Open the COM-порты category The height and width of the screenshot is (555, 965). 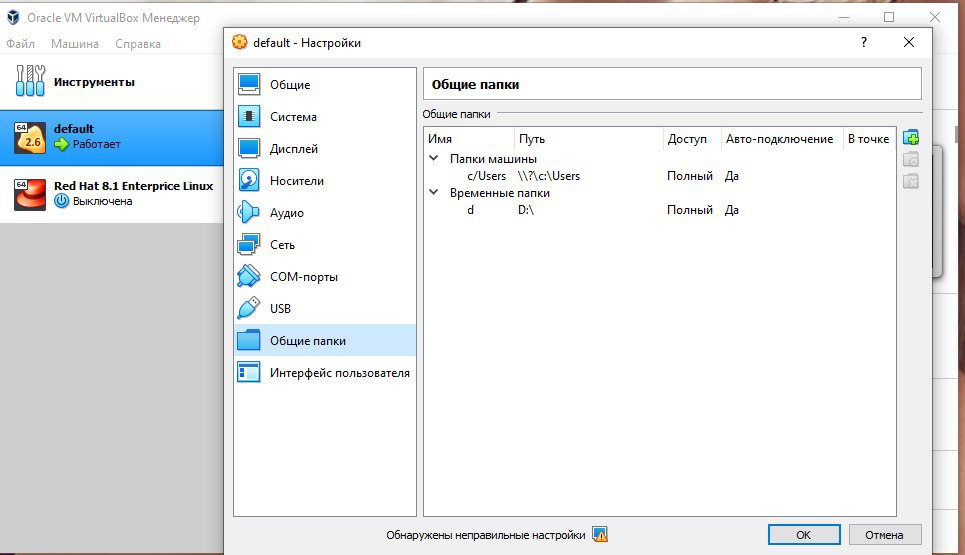[x=324, y=276]
